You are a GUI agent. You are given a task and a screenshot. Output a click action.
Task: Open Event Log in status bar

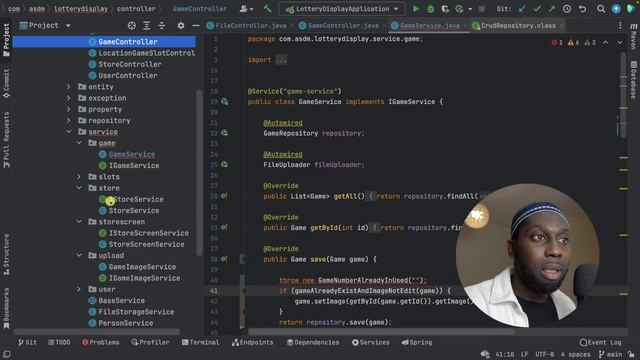click(600, 342)
